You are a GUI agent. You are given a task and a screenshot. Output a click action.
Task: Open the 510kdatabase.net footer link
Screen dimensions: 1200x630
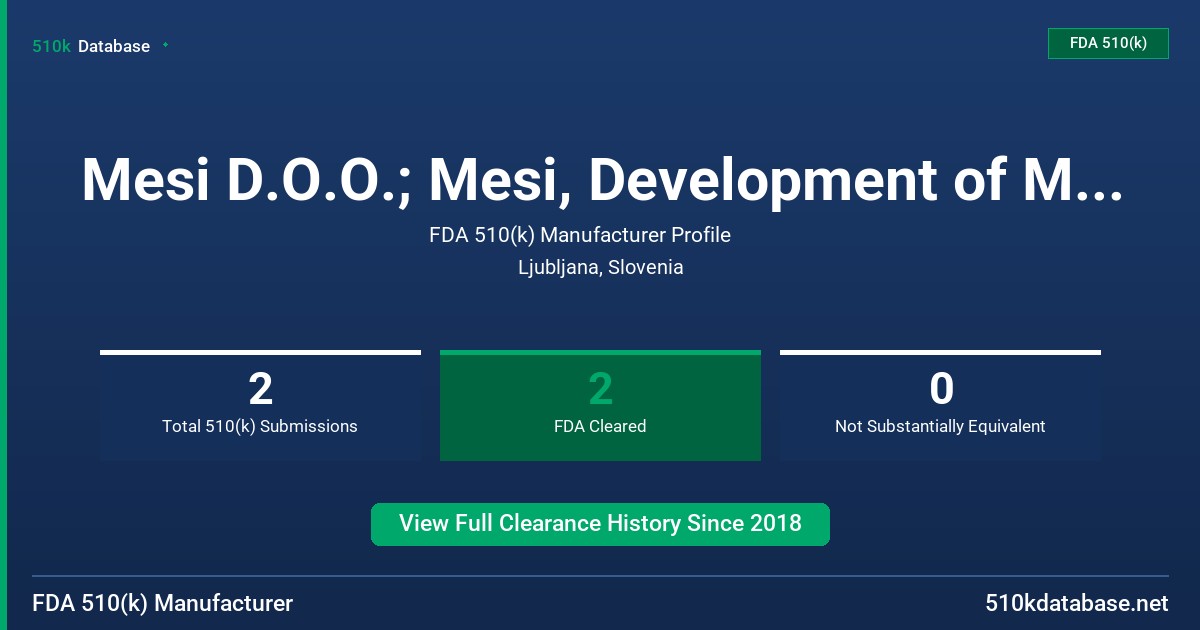pos(1076,603)
